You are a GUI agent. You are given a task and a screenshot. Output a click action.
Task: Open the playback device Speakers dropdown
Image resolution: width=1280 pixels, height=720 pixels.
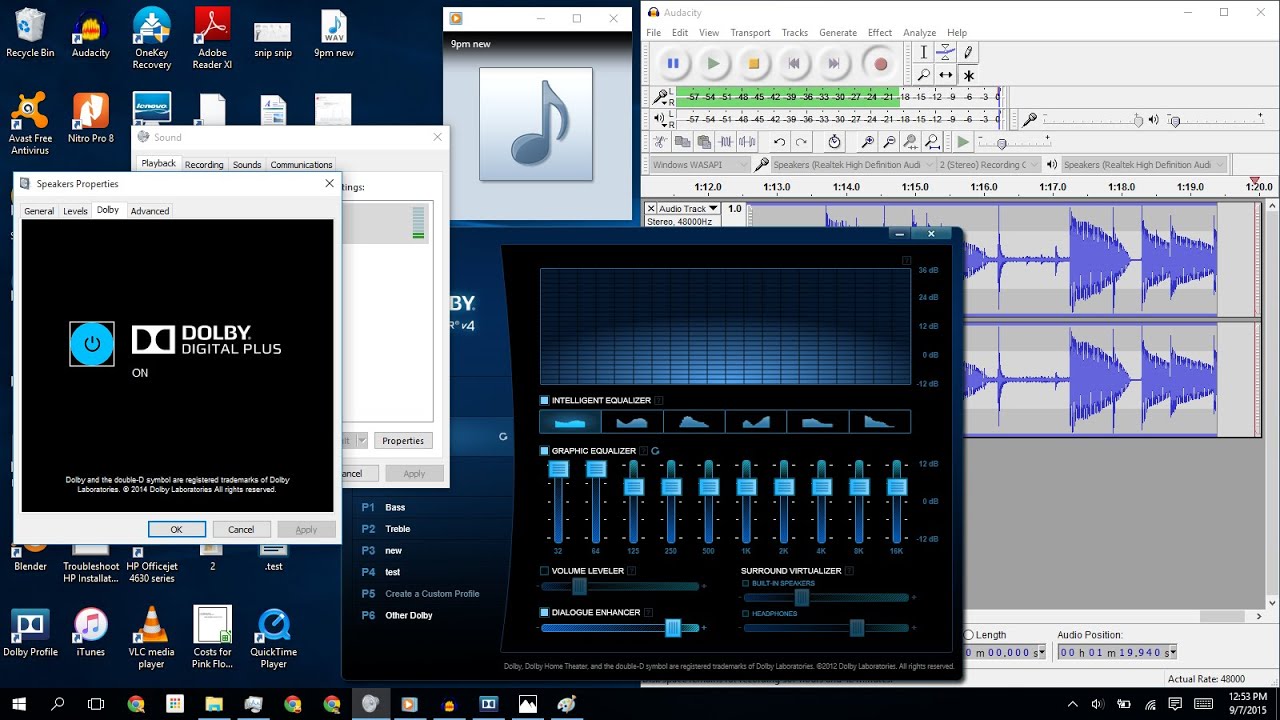point(1143,164)
